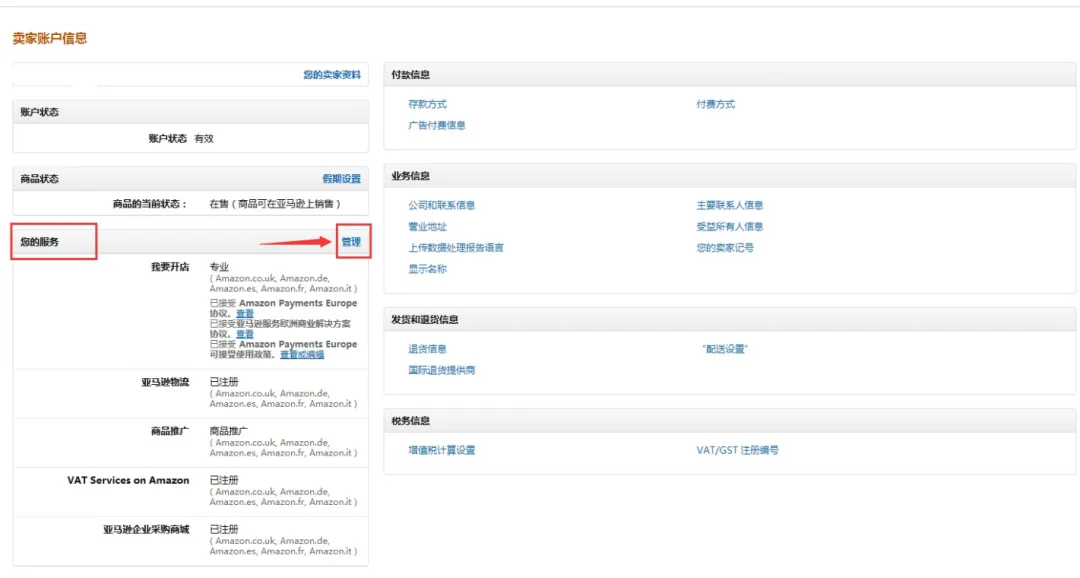This screenshot has height=578, width=1080.
Task: Open 国际退货提供商 link
Action: (x=442, y=370)
